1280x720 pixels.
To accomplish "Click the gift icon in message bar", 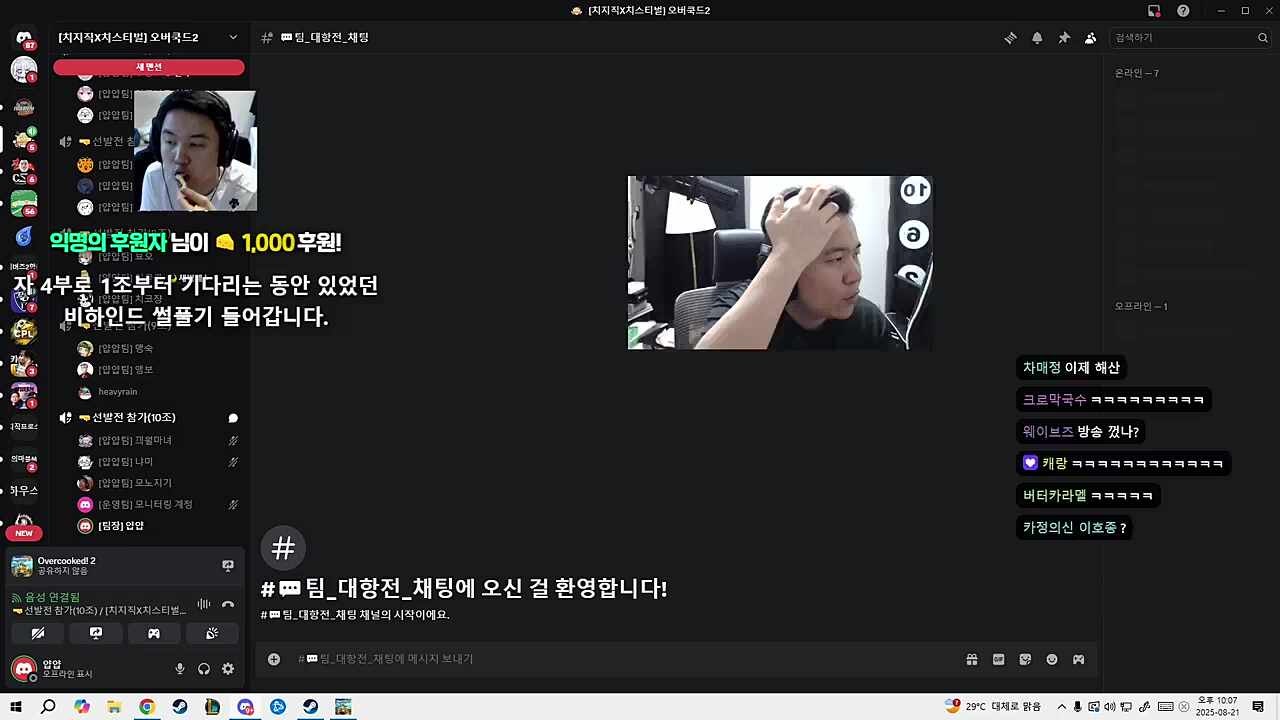I will point(971,660).
